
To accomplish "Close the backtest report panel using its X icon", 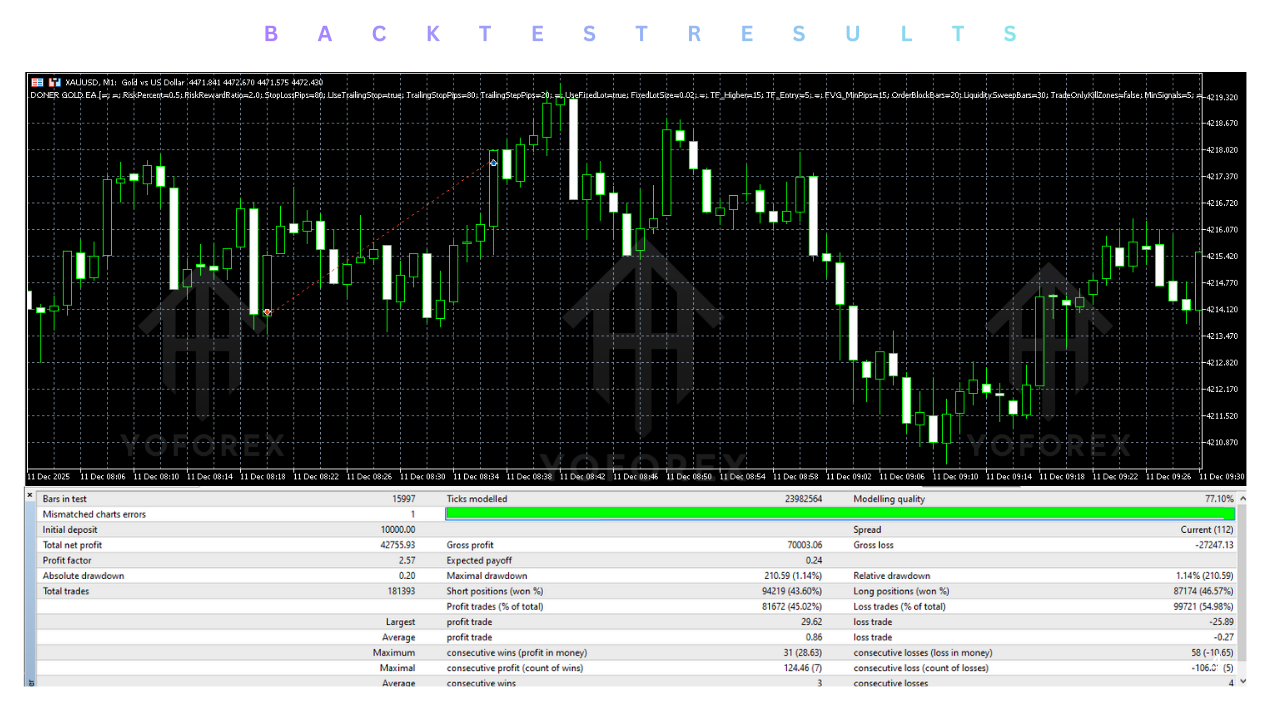I will click(29, 494).
